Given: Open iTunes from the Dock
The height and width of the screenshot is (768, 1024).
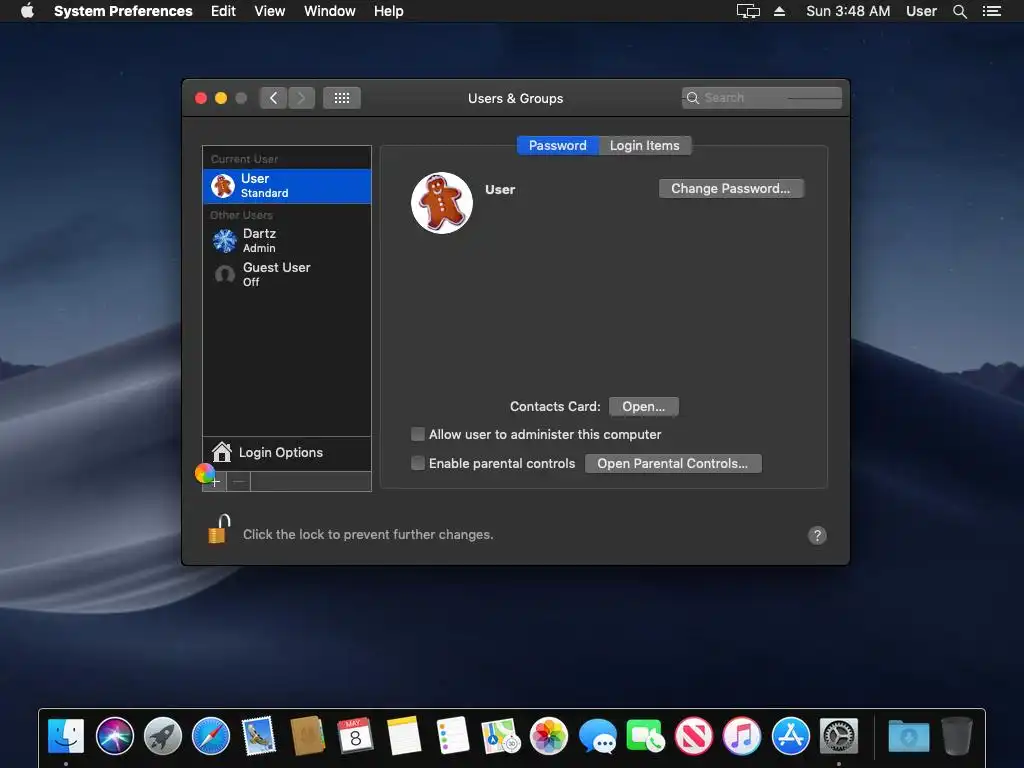Looking at the screenshot, I should pos(742,736).
